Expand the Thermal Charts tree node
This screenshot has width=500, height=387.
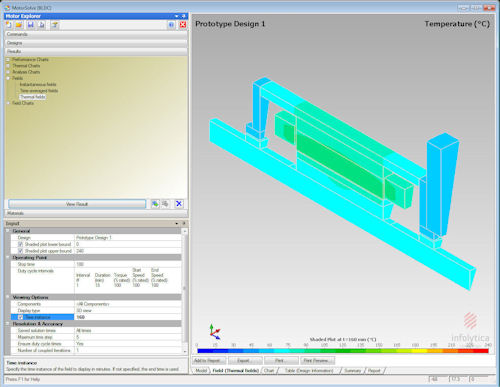coord(8,66)
